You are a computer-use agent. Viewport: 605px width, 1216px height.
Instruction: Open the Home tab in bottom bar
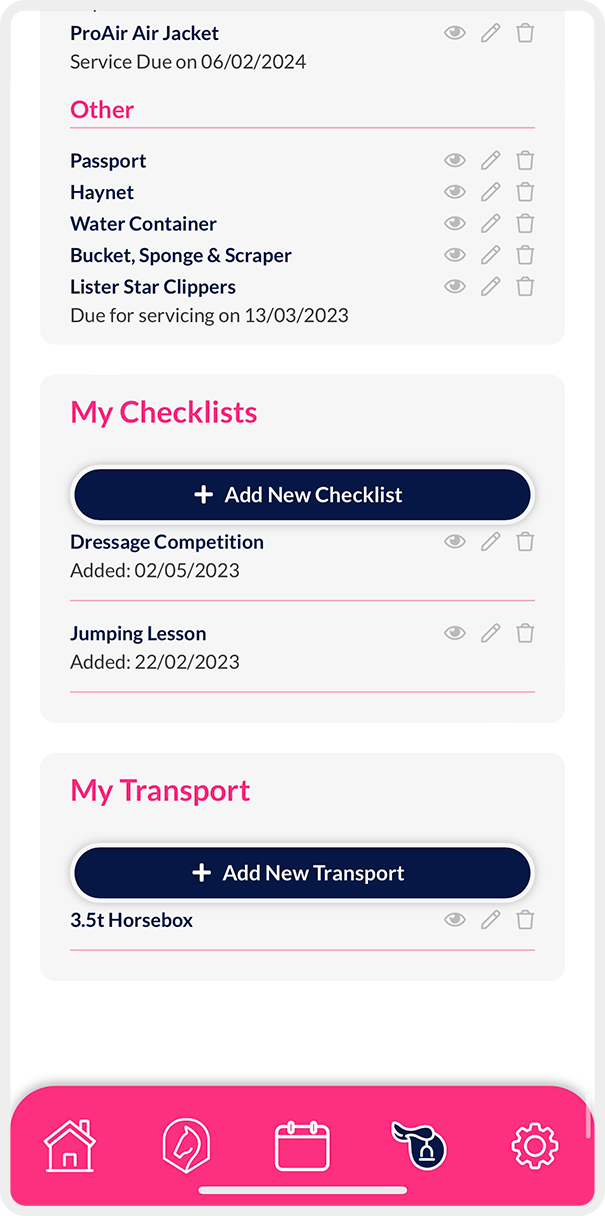coord(70,1145)
